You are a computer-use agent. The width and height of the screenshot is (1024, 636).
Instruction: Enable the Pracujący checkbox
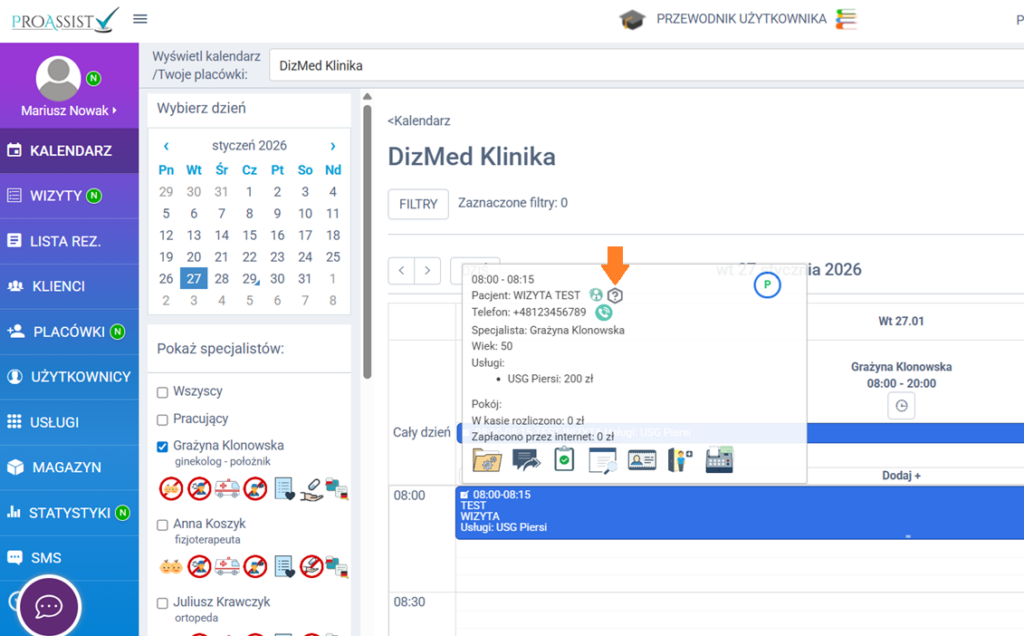tap(163, 418)
